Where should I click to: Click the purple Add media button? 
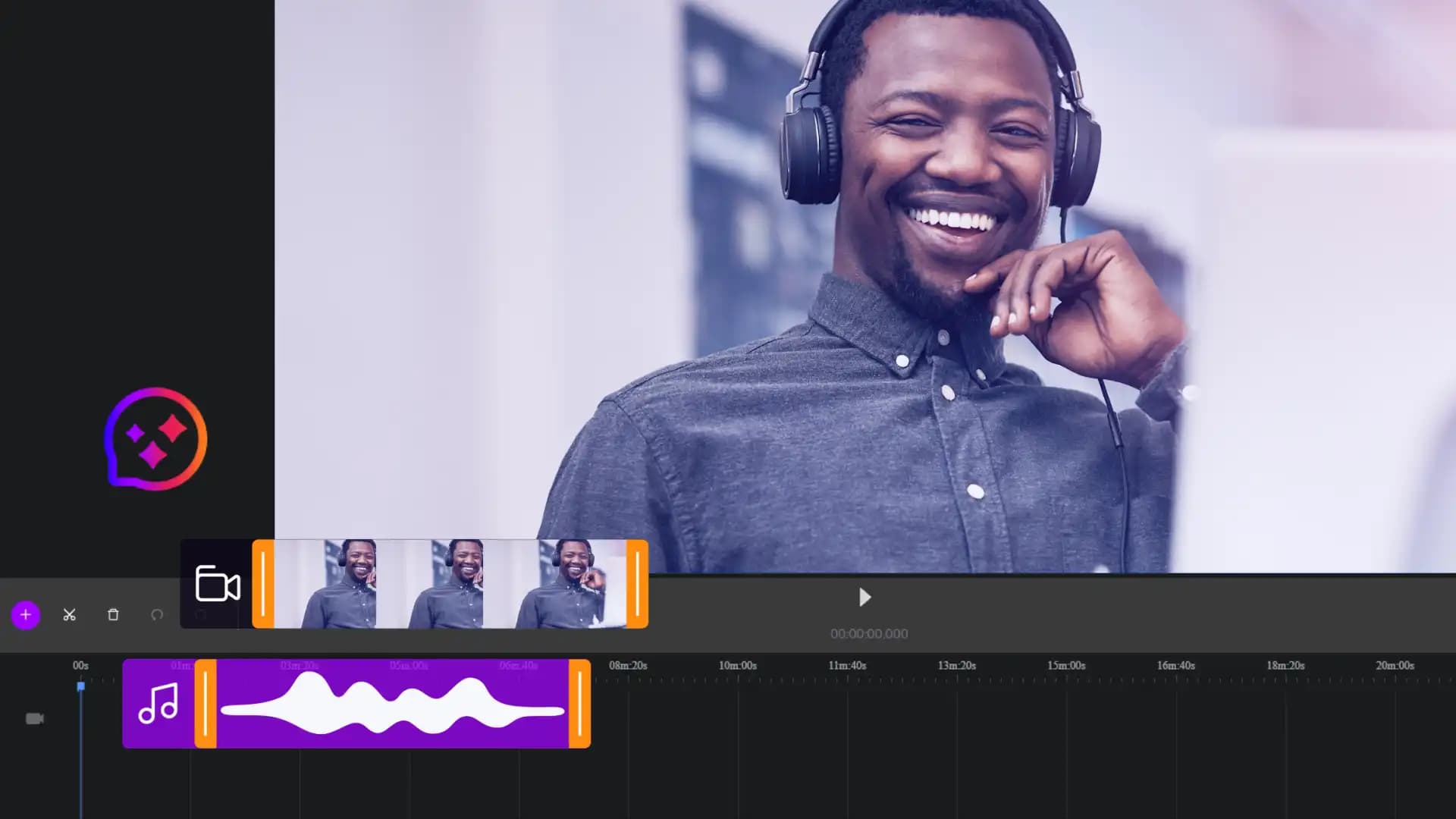[26, 615]
